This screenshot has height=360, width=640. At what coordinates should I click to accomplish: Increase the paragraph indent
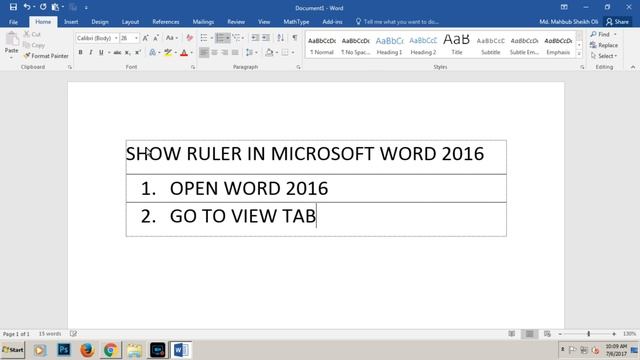click(266, 38)
